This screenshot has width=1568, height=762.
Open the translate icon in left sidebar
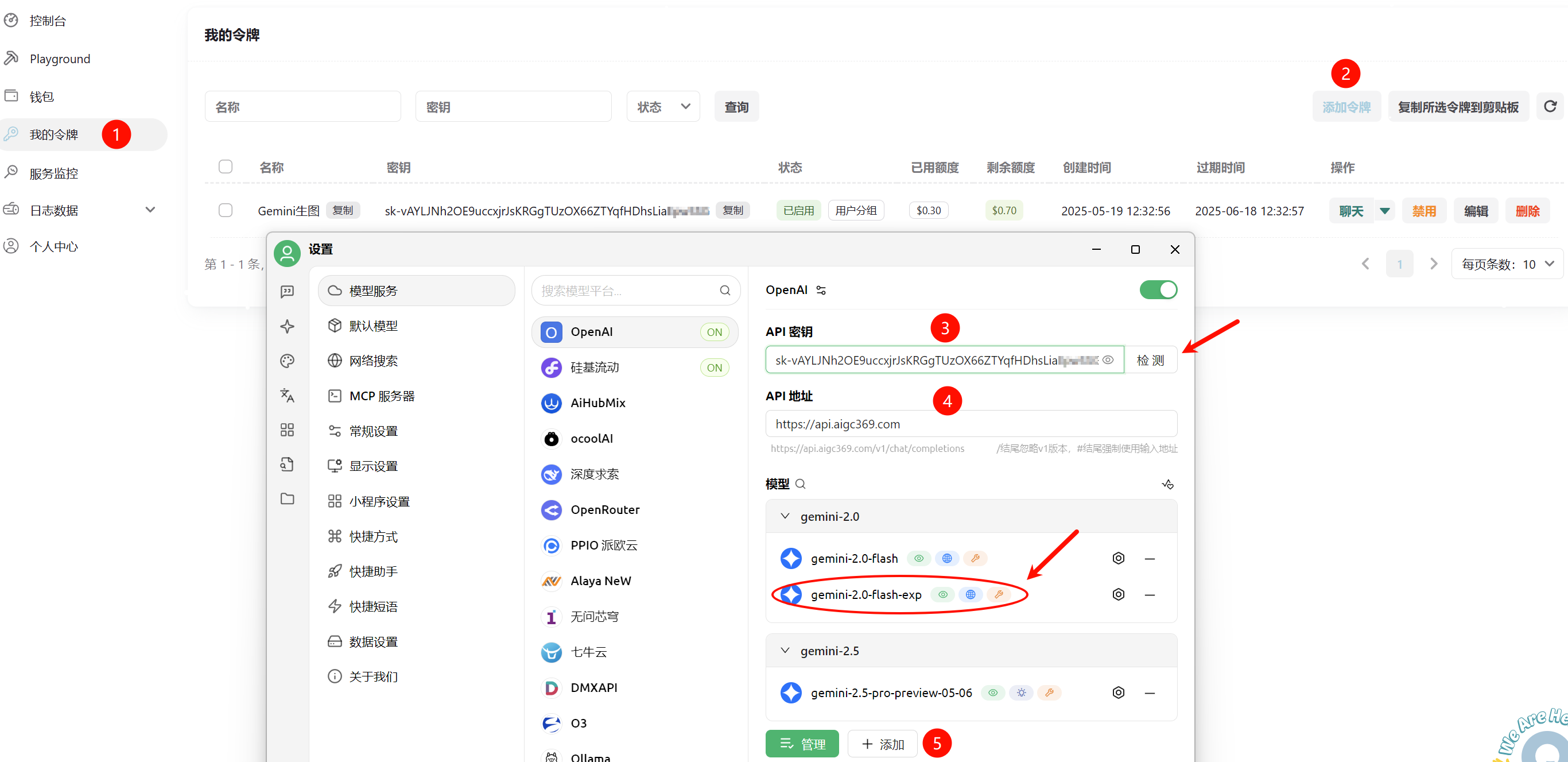tap(288, 395)
